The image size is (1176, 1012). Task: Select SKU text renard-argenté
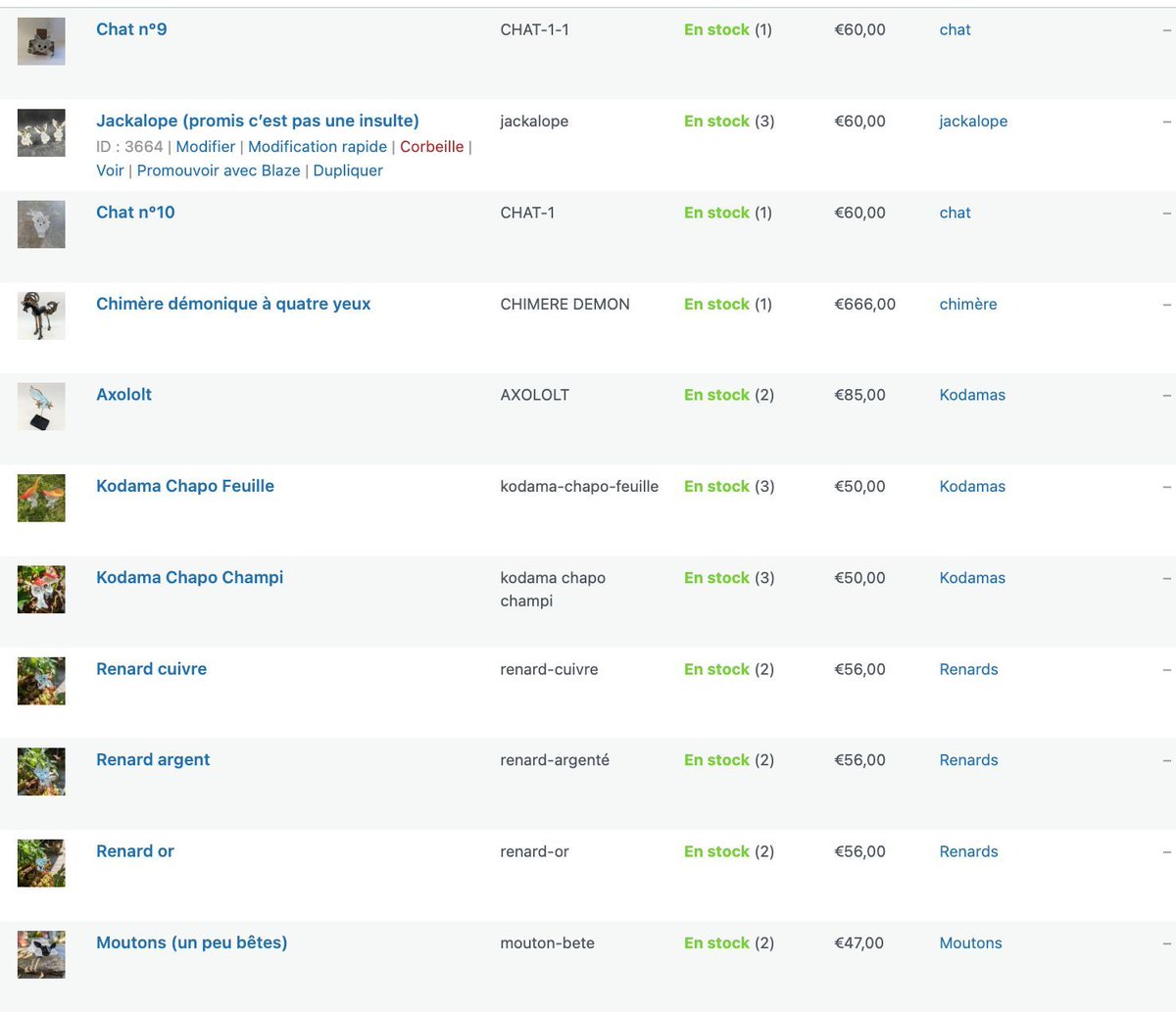(x=555, y=760)
